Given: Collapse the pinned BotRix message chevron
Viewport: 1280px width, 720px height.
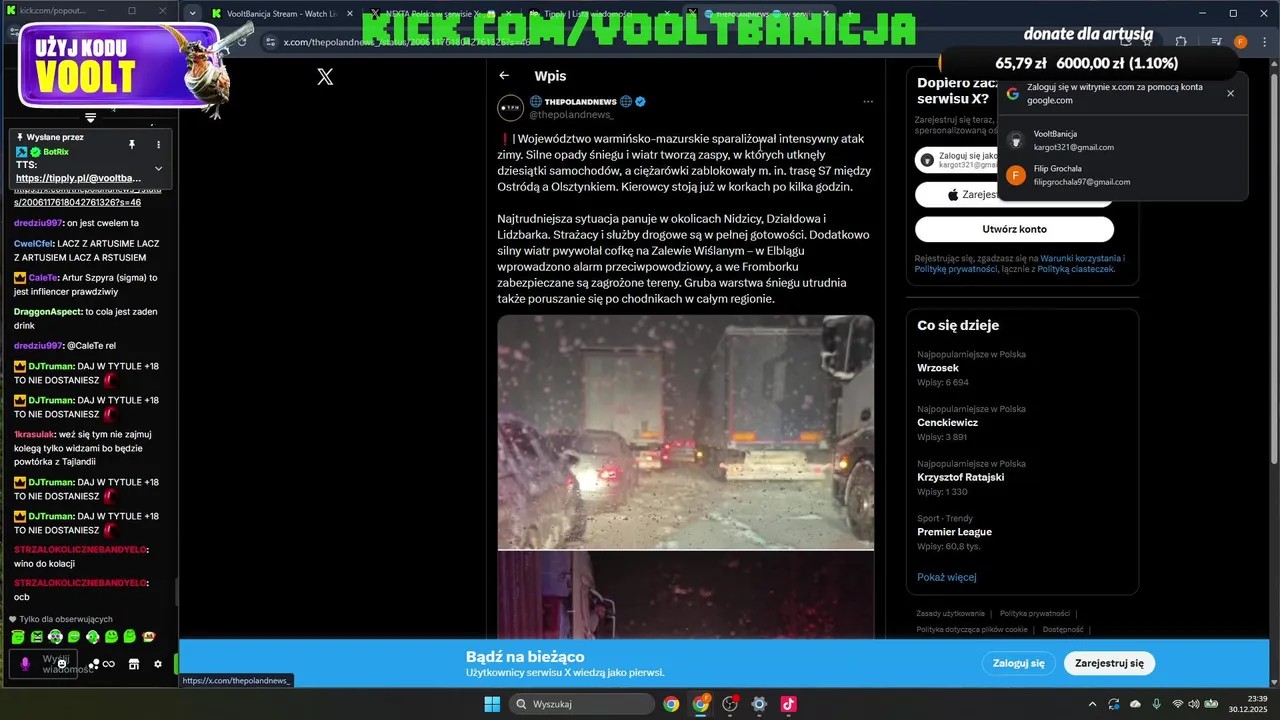Looking at the screenshot, I should pyautogui.click(x=158, y=168).
